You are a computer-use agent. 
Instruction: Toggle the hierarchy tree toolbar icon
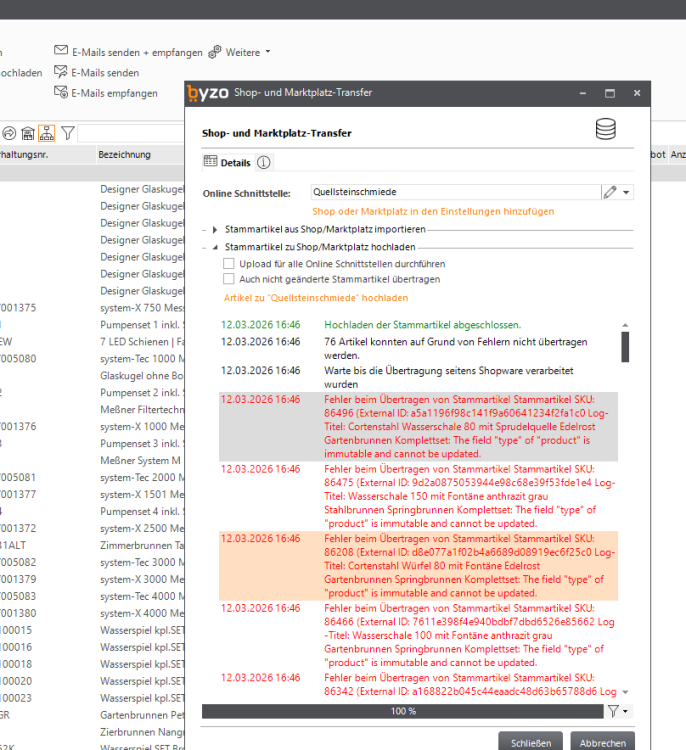point(46,133)
